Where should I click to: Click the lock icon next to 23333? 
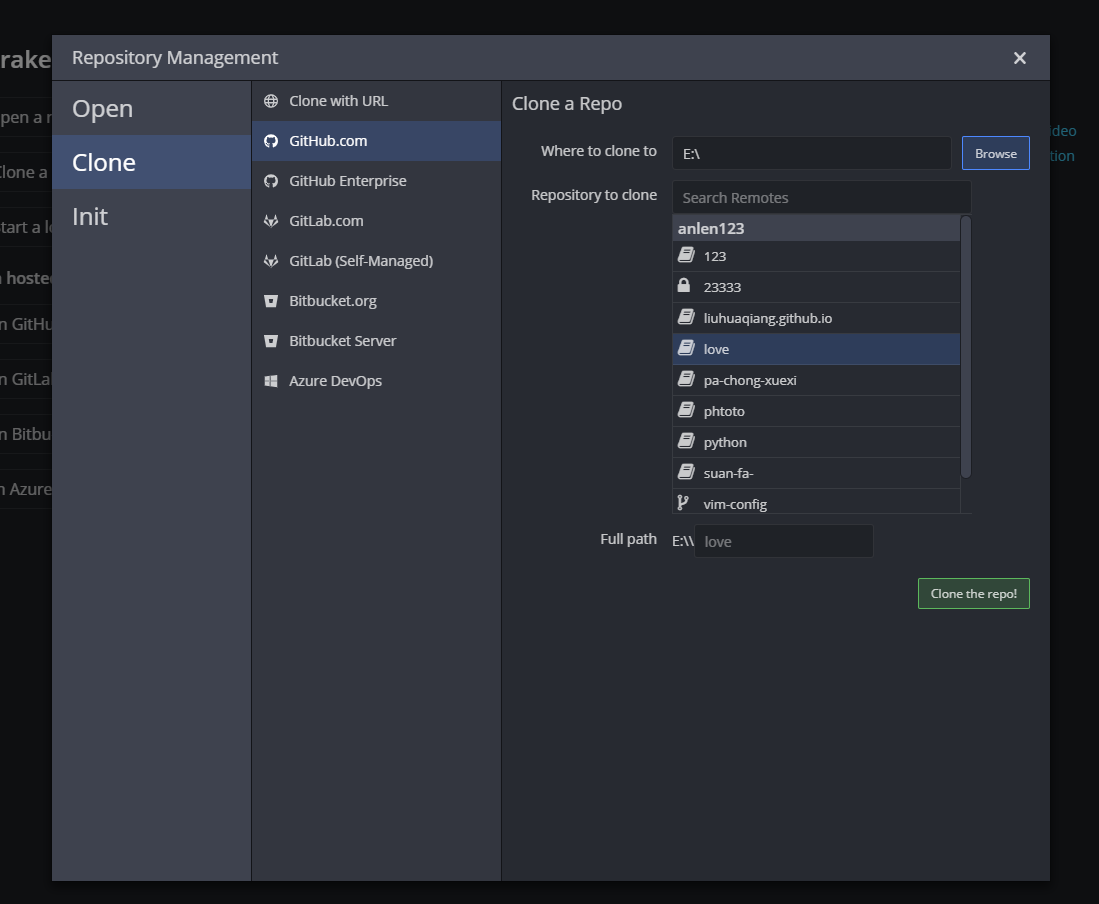pos(684,286)
